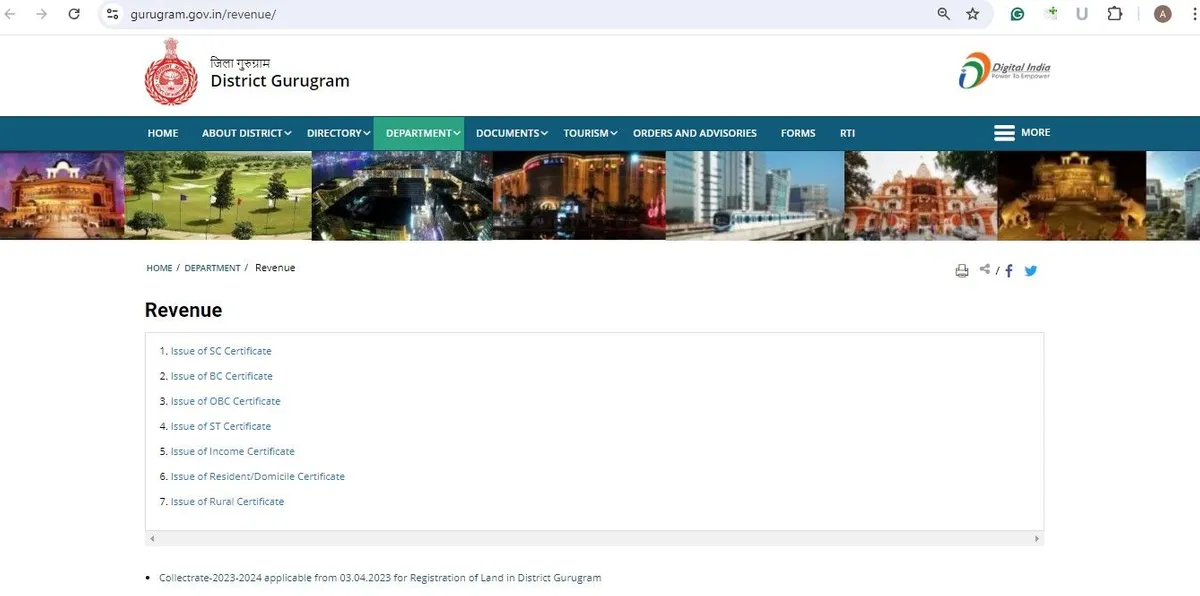Viewport: 1200px width, 596px height.
Task: Share the page on Facebook
Action: [1009, 270]
